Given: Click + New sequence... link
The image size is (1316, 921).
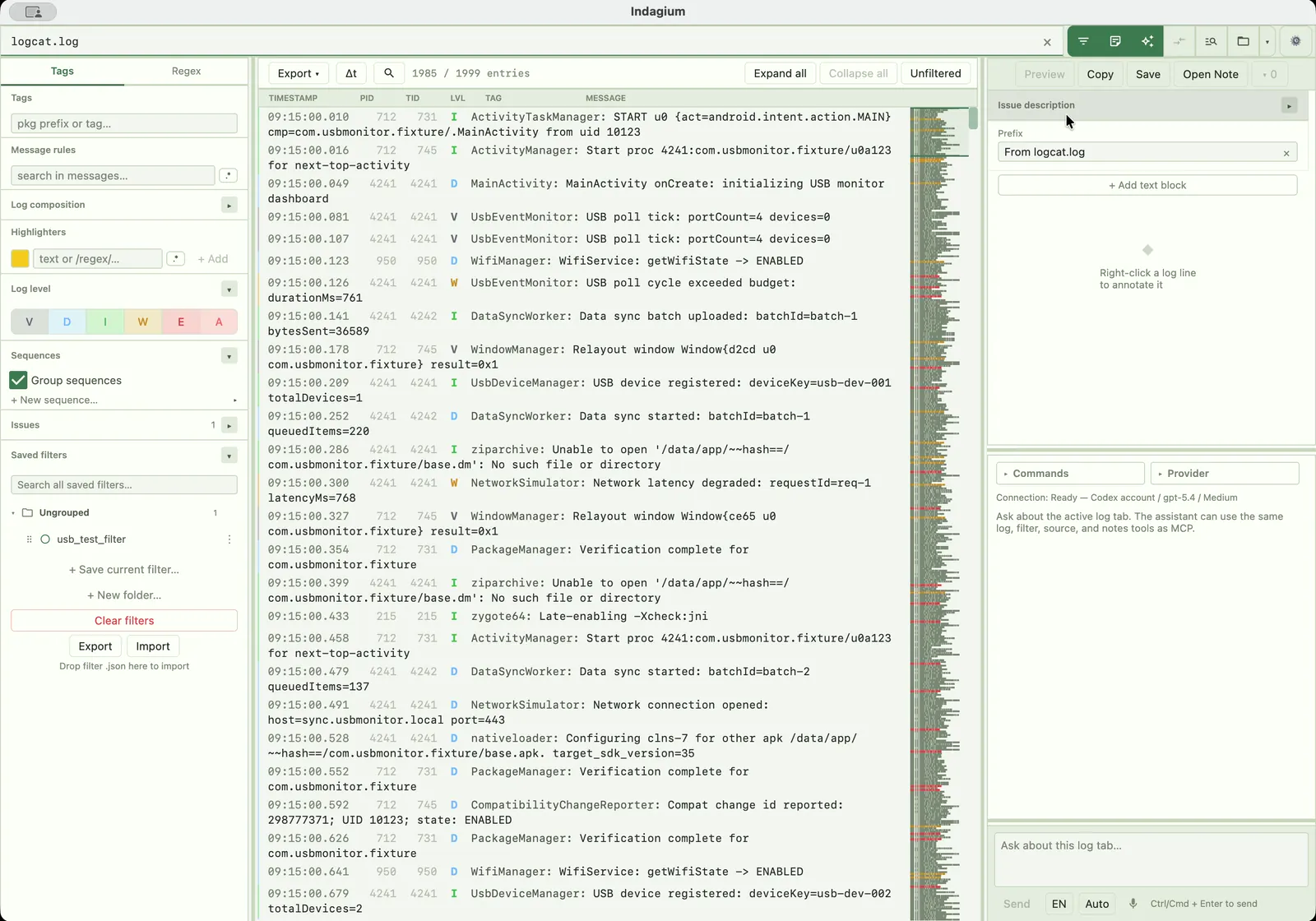Looking at the screenshot, I should pos(54,400).
